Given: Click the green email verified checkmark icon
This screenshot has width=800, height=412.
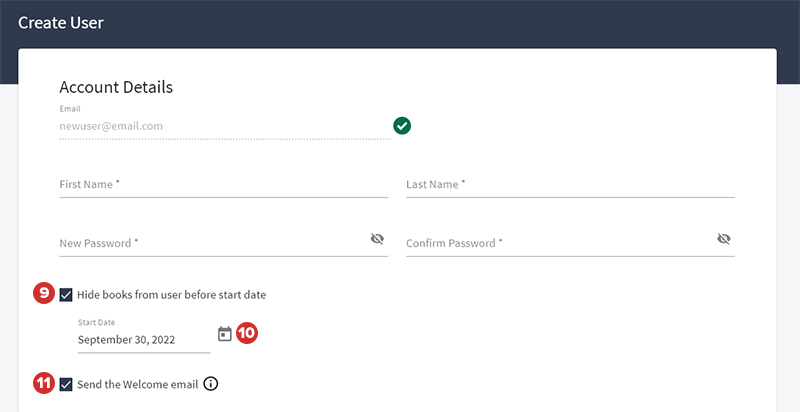Looking at the screenshot, I should pyautogui.click(x=402, y=126).
